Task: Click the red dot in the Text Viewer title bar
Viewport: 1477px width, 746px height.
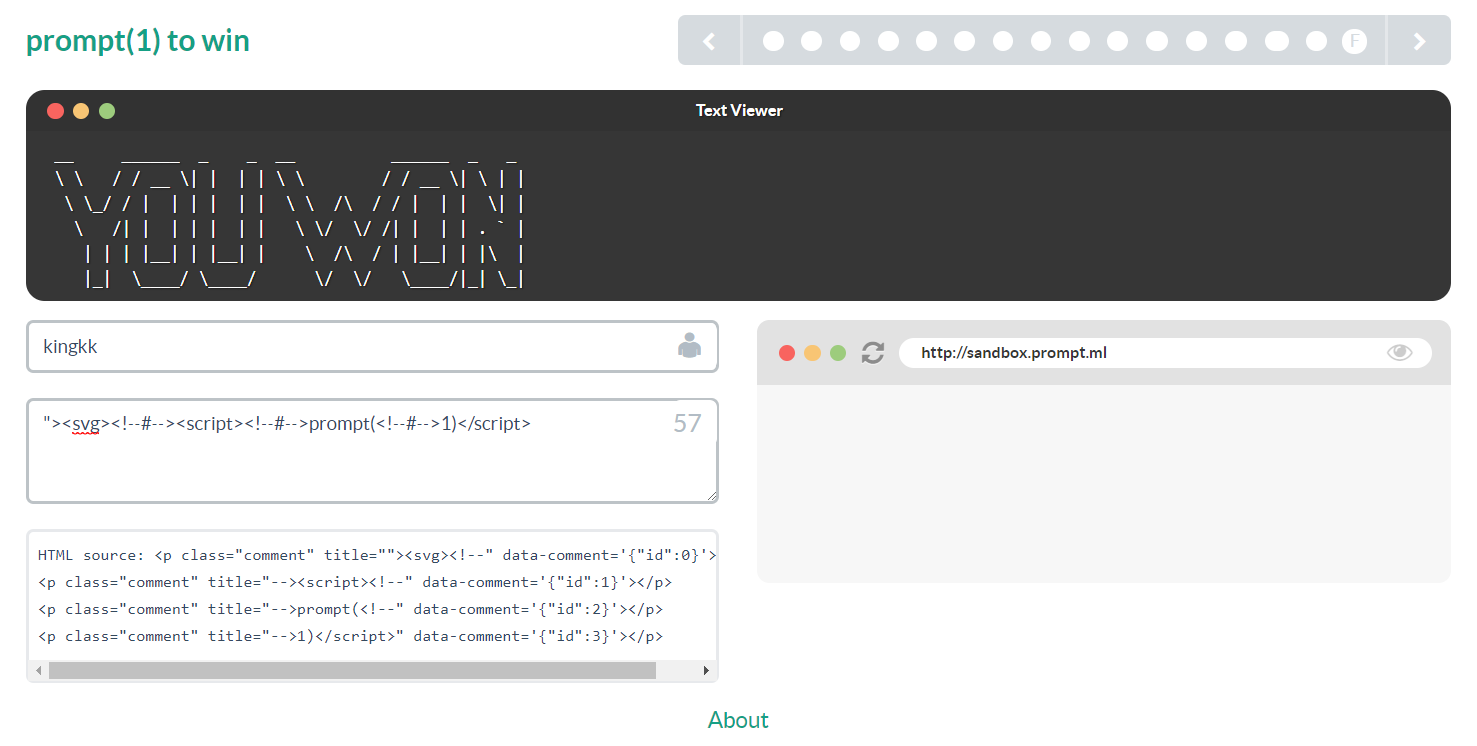Action: tap(56, 111)
